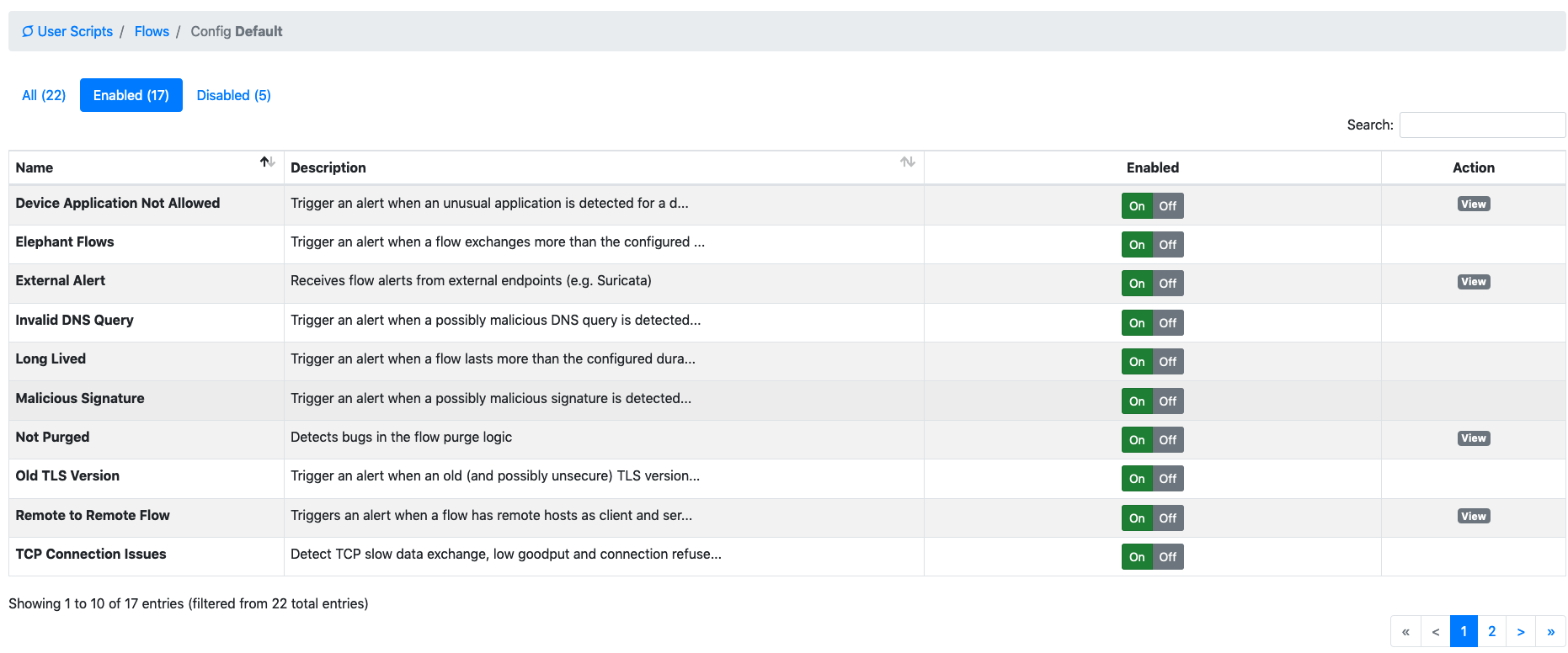Click View for Remote to Remote Flow

click(1474, 517)
